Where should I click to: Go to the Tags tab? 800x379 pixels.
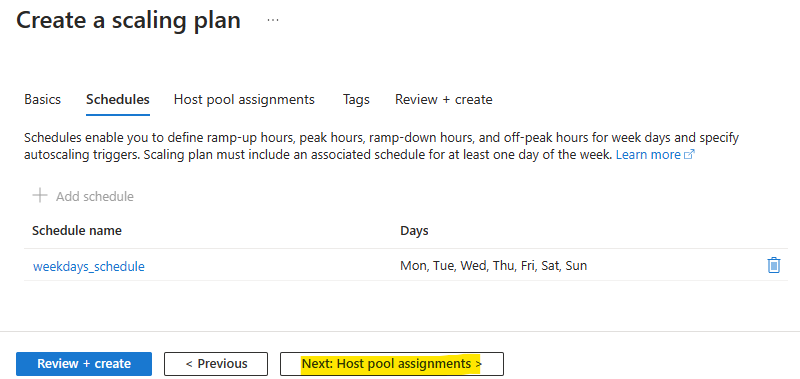click(x=356, y=99)
